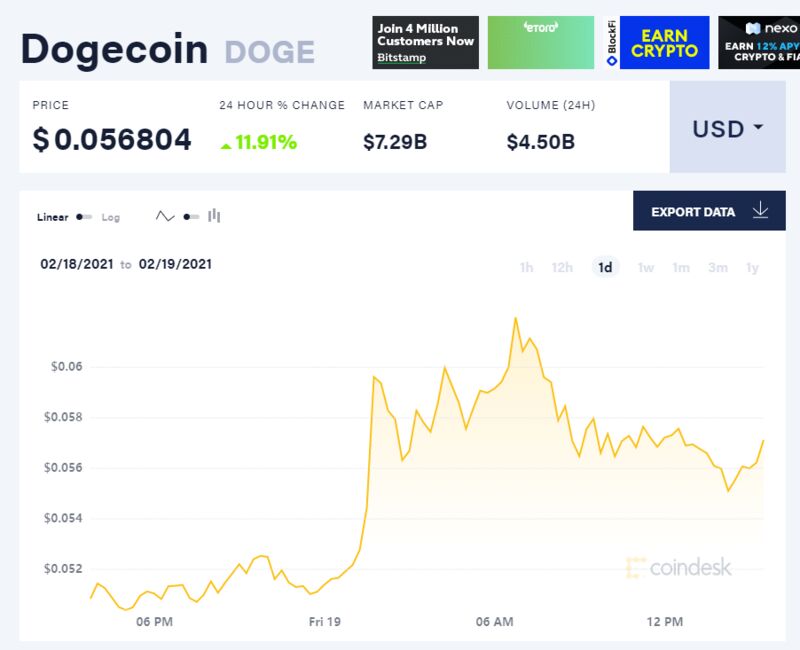Screen dimensions: 800x650
Task: Switch to the 1w time range
Action: tap(645, 267)
